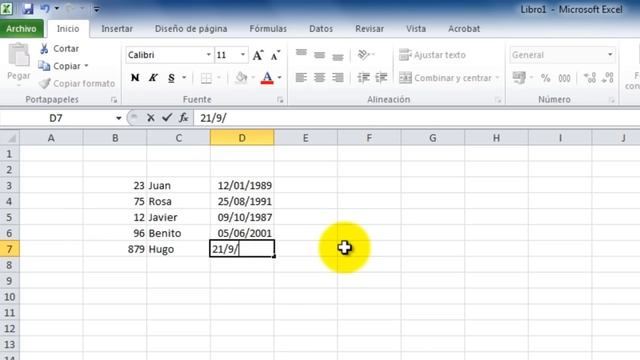Decrease indent
The height and width of the screenshot is (360, 640).
(363, 78)
